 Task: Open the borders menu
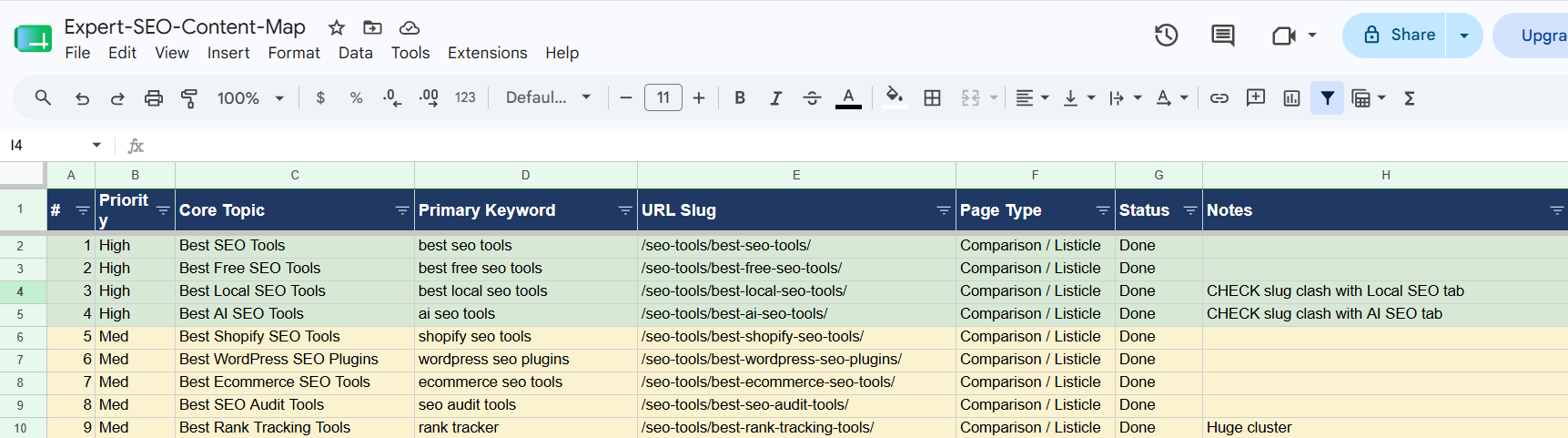tap(932, 97)
